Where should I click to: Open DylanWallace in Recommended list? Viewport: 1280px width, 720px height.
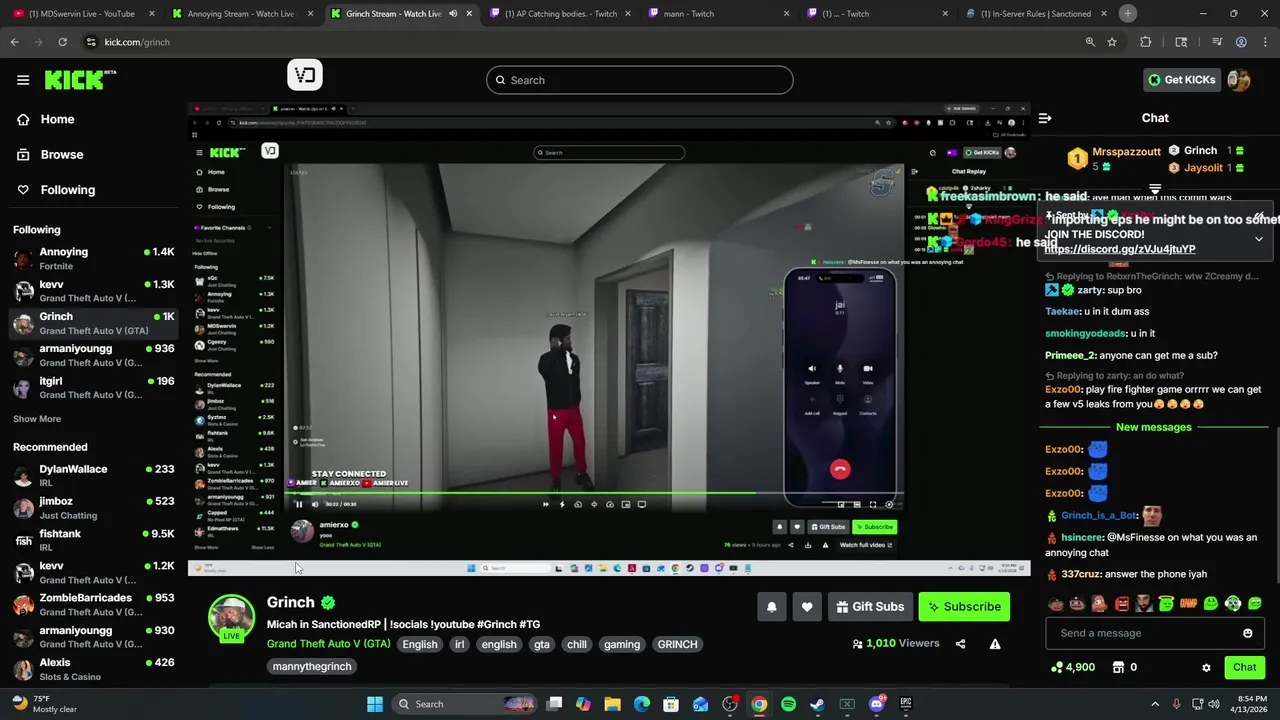pos(93,476)
